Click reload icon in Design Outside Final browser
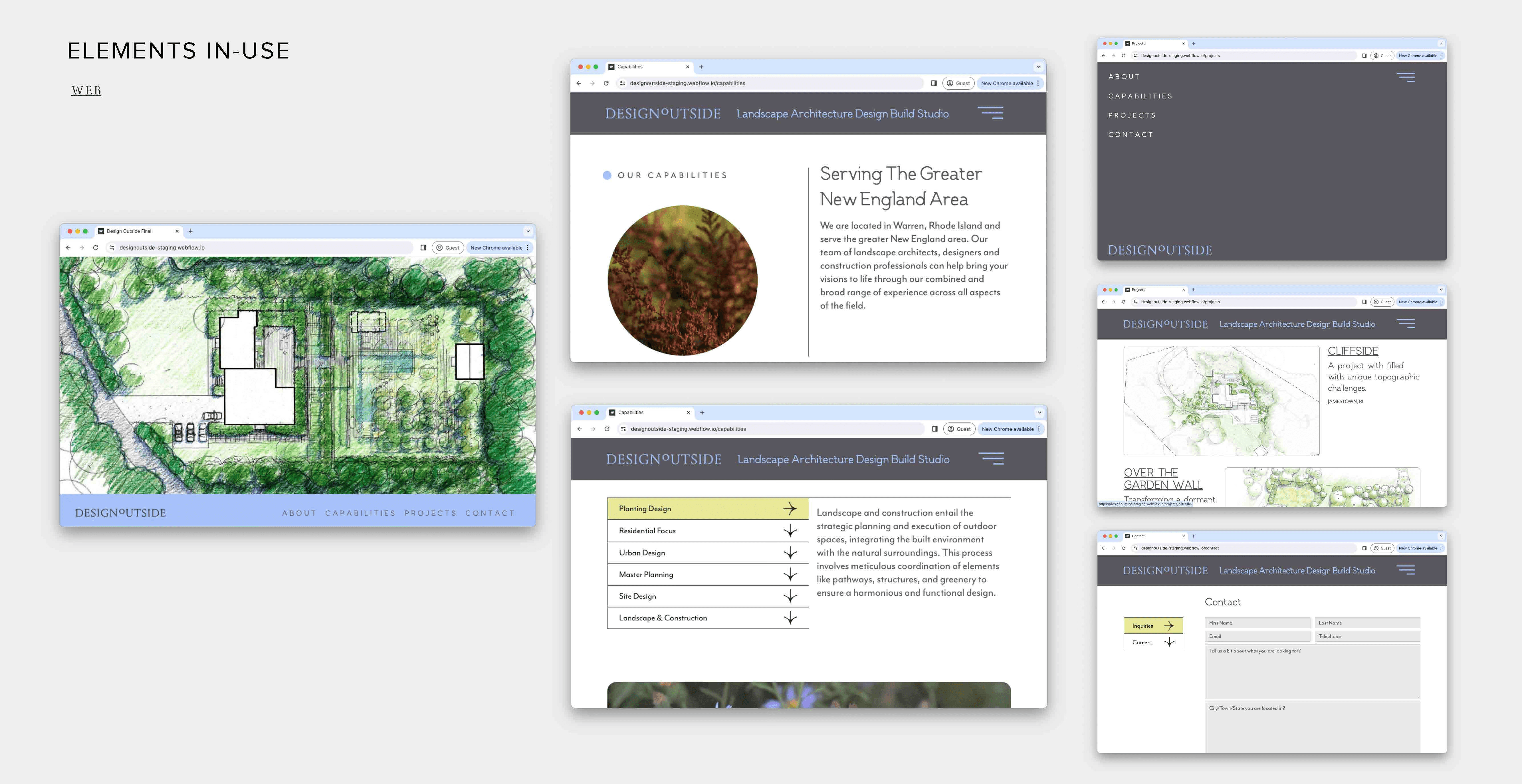Viewport: 1522px width, 784px height. click(x=96, y=248)
